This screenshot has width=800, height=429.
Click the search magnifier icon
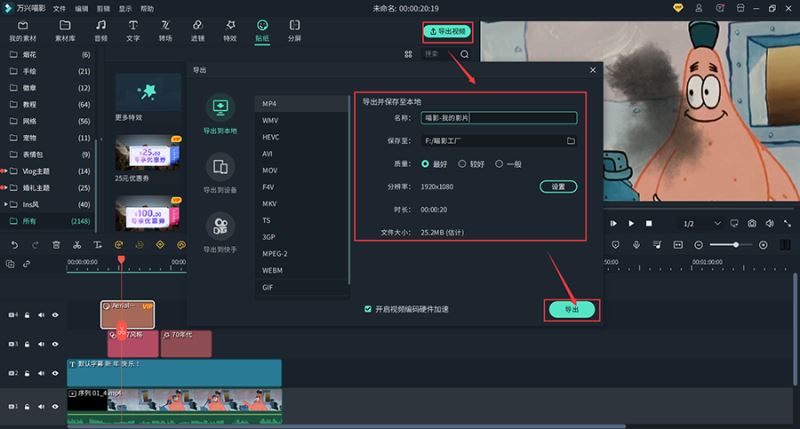click(464, 54)
